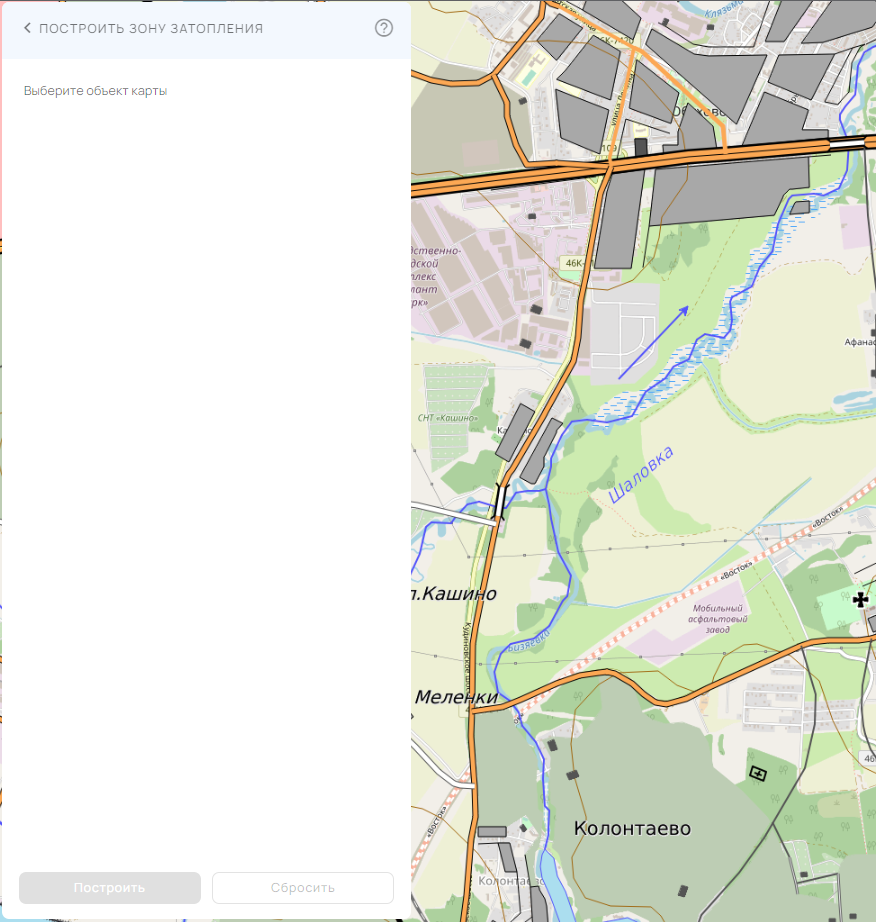Select the black cross church icon on the map
Image resolution: width=876 pixels, height=922 pixels.
pos(860,600)
